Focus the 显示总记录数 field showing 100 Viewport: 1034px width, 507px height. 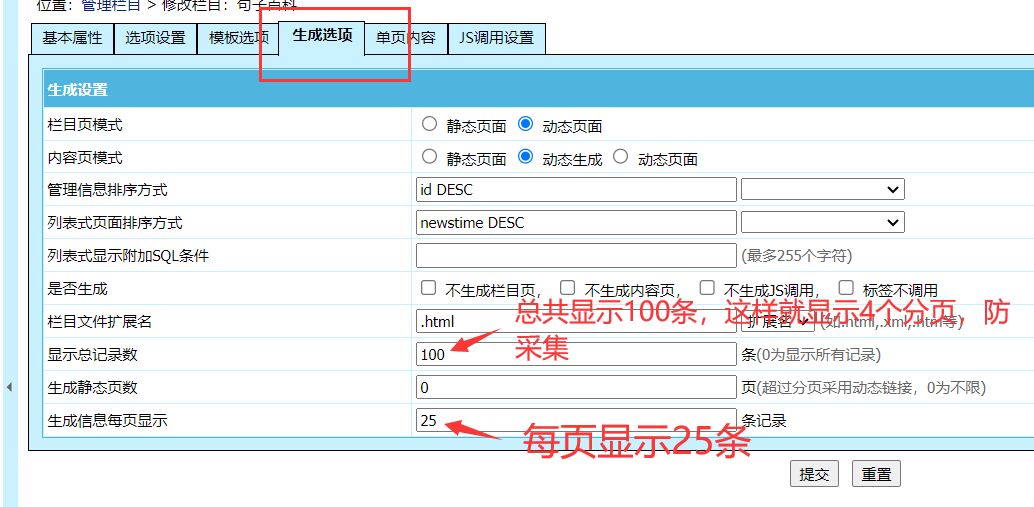tap(576, 354)
